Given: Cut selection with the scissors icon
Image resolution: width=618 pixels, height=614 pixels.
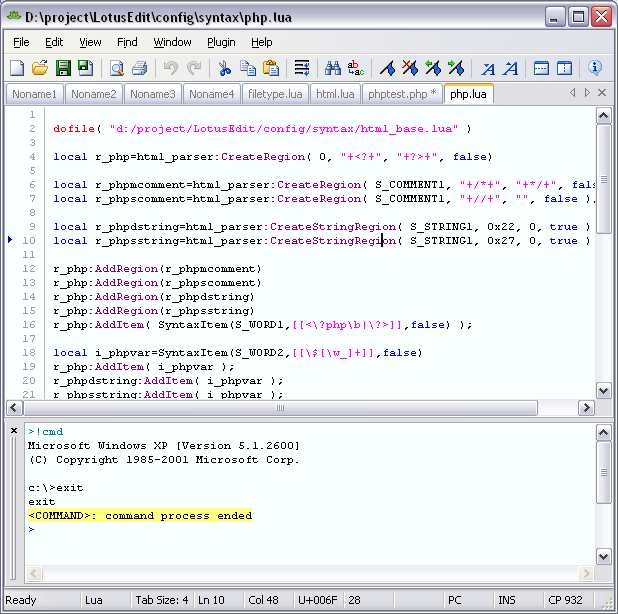Looking at the screenshot, I should pos(225,68).
